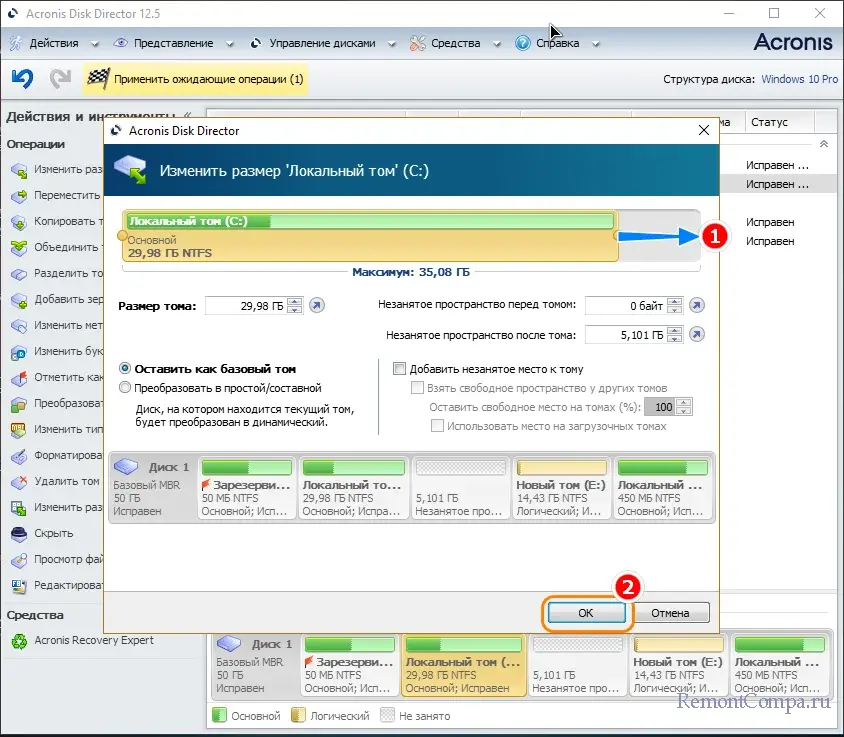Screen dimensions: 844x737
Task: Click the 'Переместить' sidebar operation icon
Action: (19, 196)
